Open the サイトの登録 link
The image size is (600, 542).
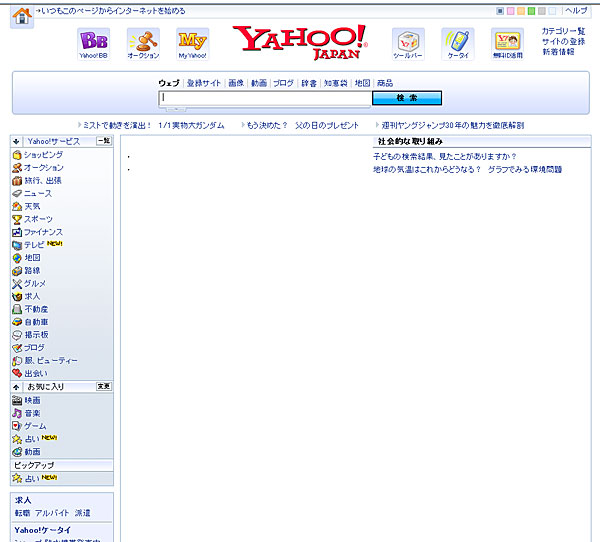coord(563,42)
